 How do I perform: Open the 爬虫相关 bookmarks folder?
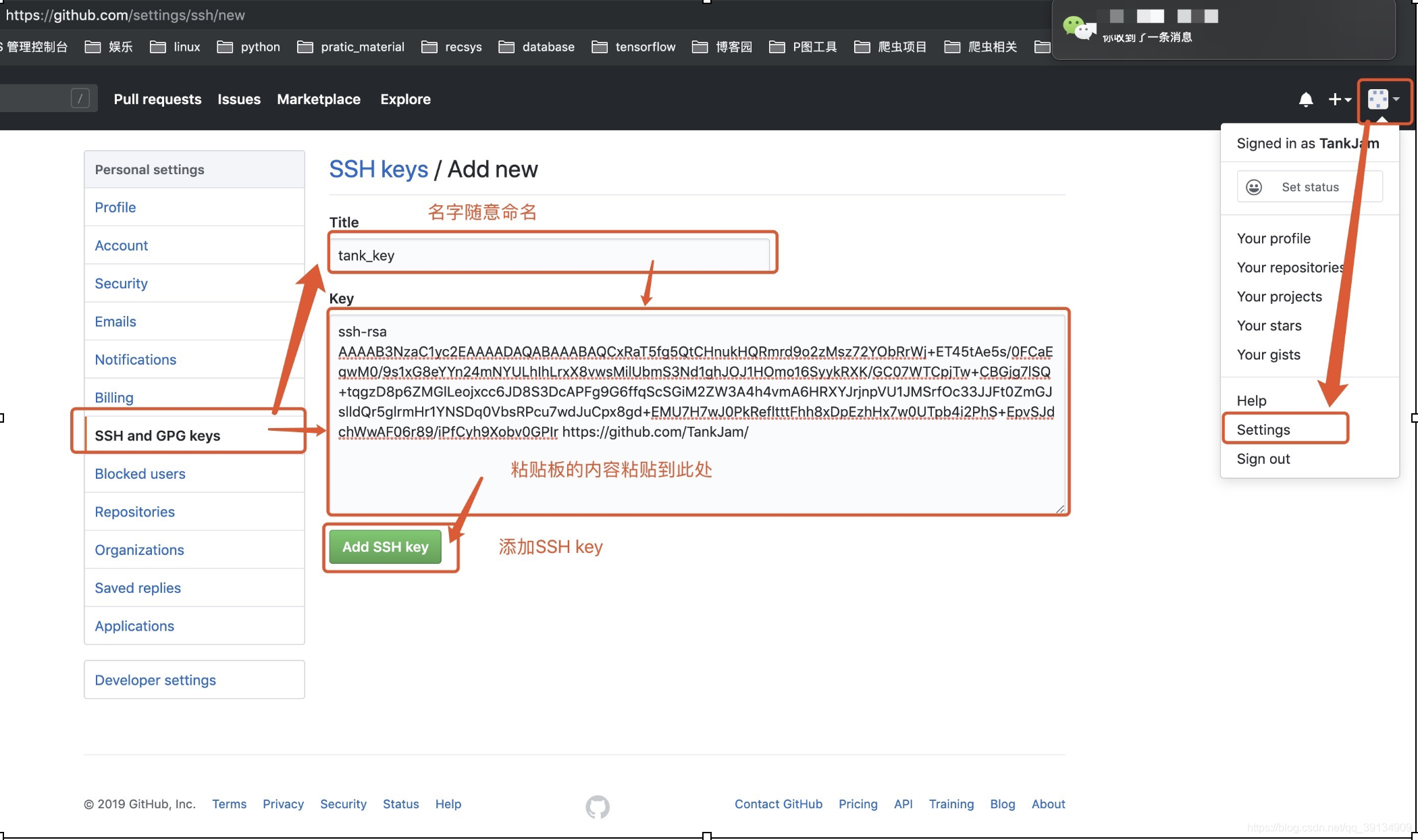tap(980, 47)
